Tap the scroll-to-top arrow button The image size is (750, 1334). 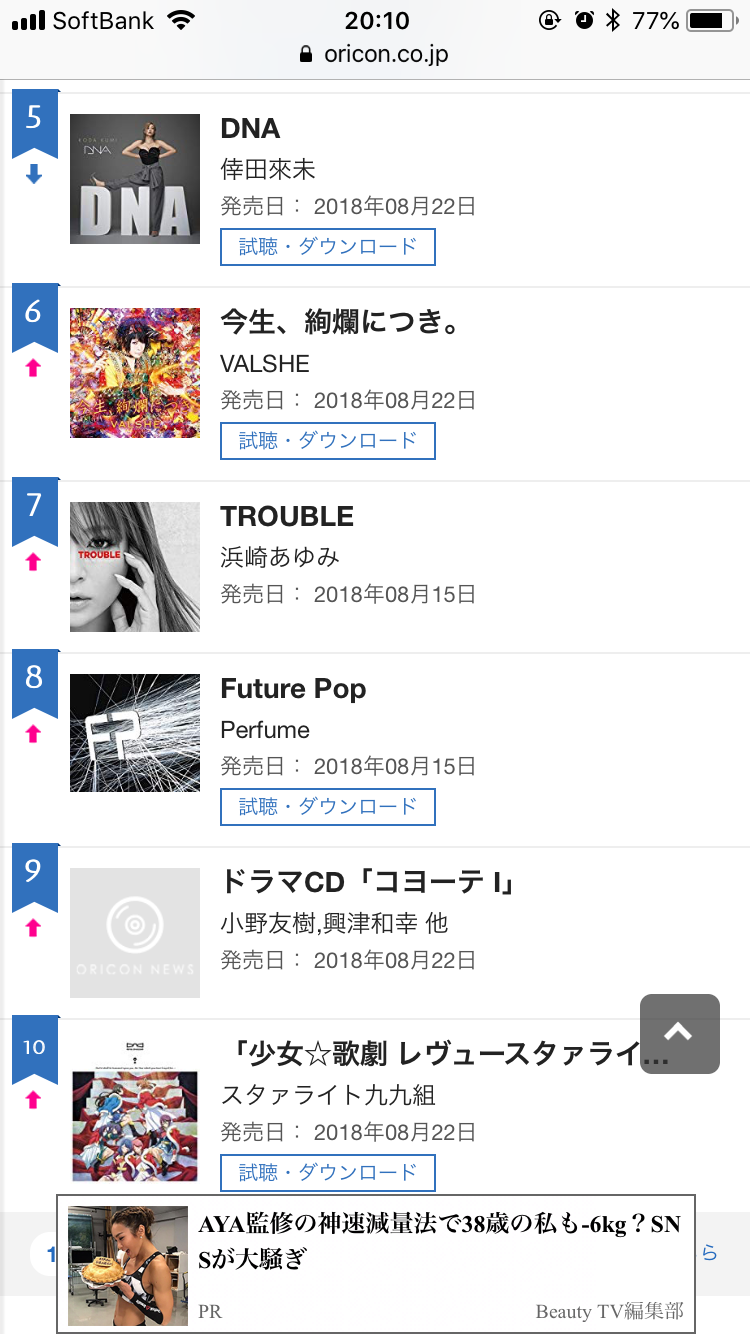(679, 1033)
